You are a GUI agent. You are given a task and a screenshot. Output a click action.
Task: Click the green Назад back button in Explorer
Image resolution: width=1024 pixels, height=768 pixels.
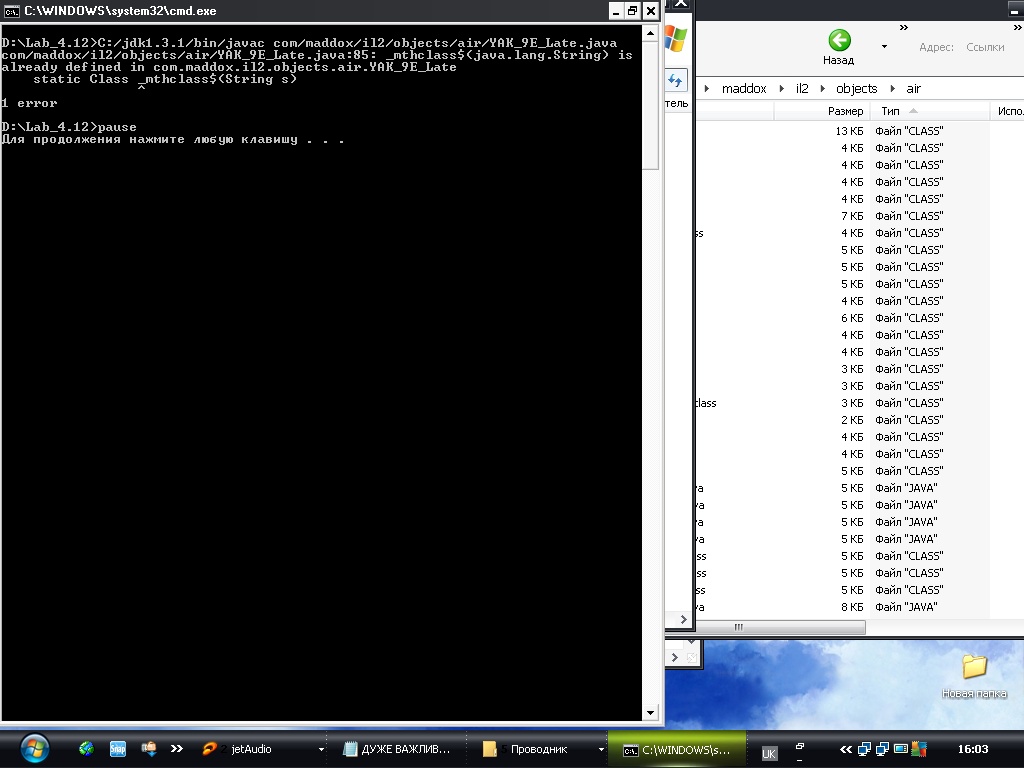(839, 47)
